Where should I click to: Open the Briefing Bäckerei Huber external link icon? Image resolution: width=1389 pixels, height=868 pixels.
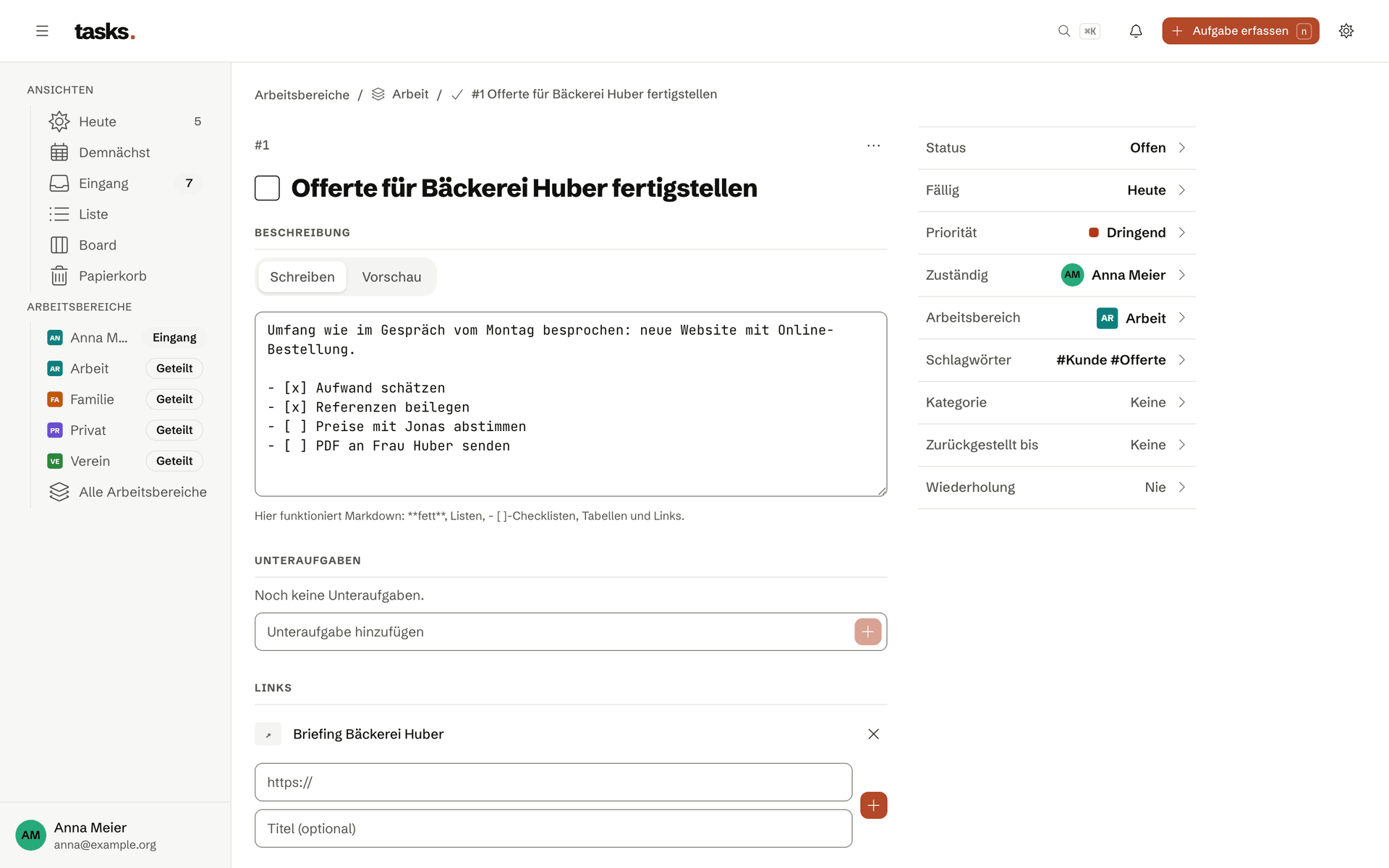[268, 734]
